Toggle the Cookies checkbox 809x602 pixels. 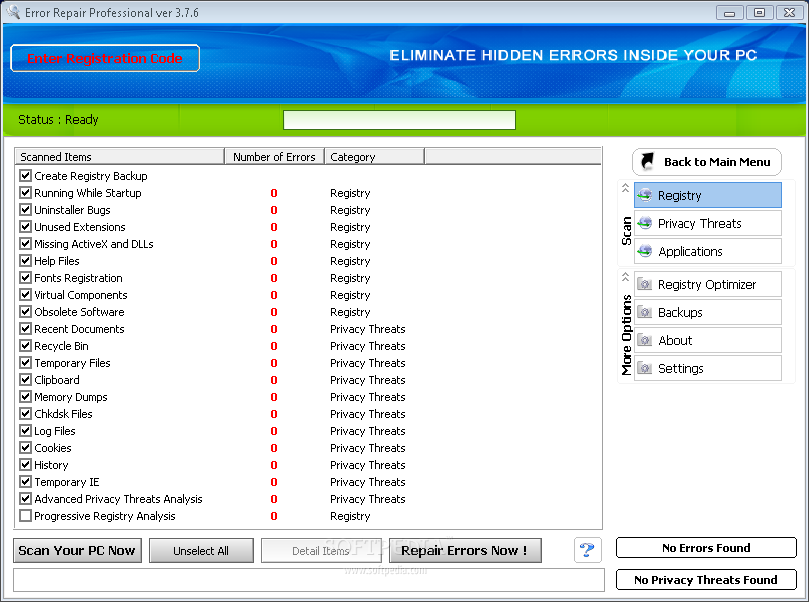point(25,448)
